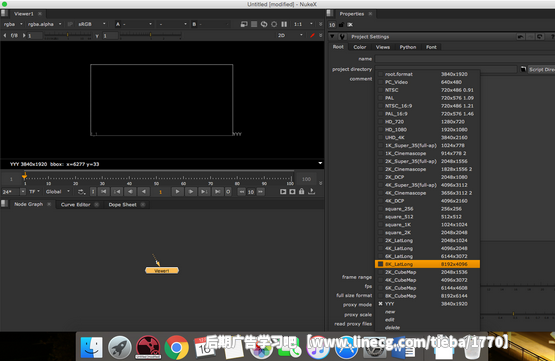Screen dimensions: 555x361
Task: Click the lock icon in Properties toolbar
Action: 341,25
